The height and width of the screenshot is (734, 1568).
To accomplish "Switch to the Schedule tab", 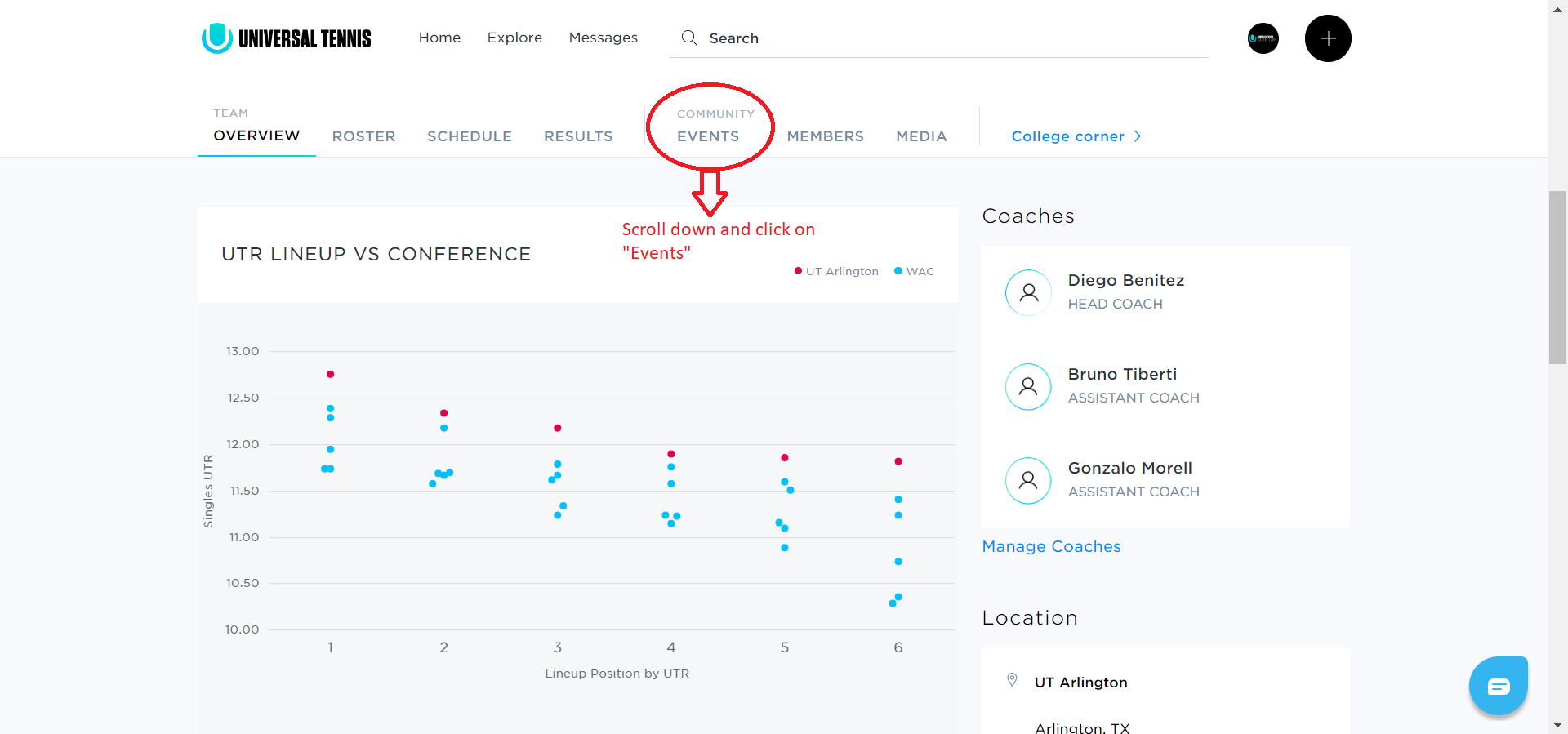I will pyautogui.click(x=470, y=136).
